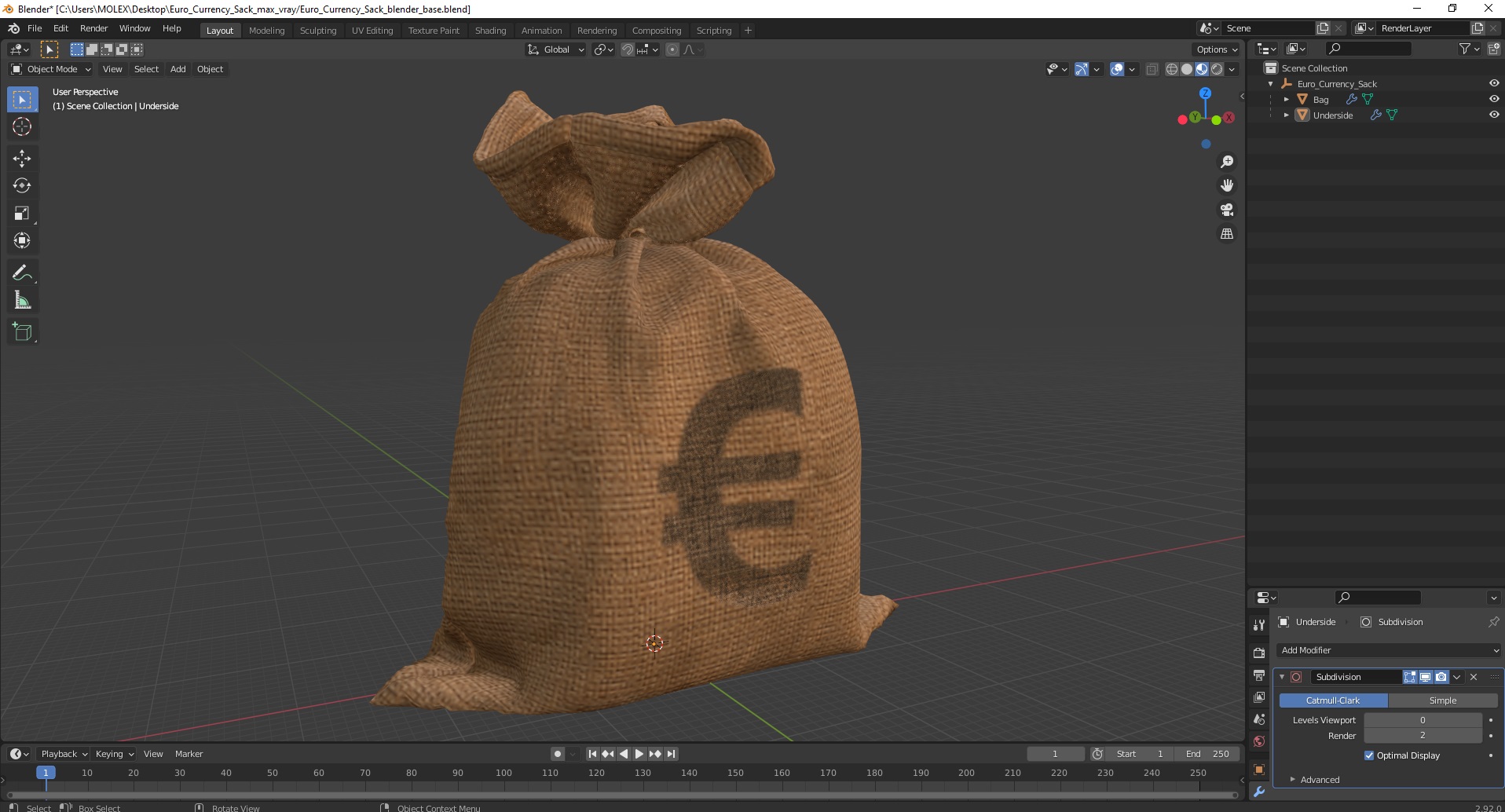
Task: Expand the Underside object in outliner
Action: (1286, 115)
